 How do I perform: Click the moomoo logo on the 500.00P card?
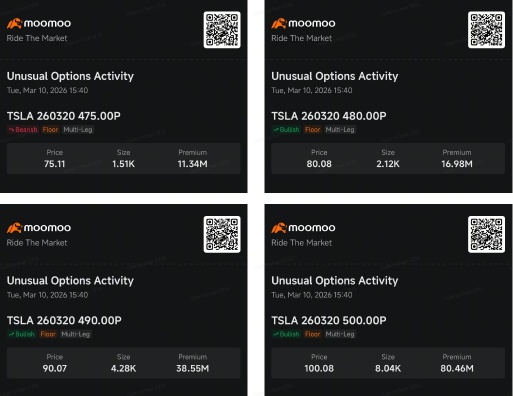coord(303,228)
